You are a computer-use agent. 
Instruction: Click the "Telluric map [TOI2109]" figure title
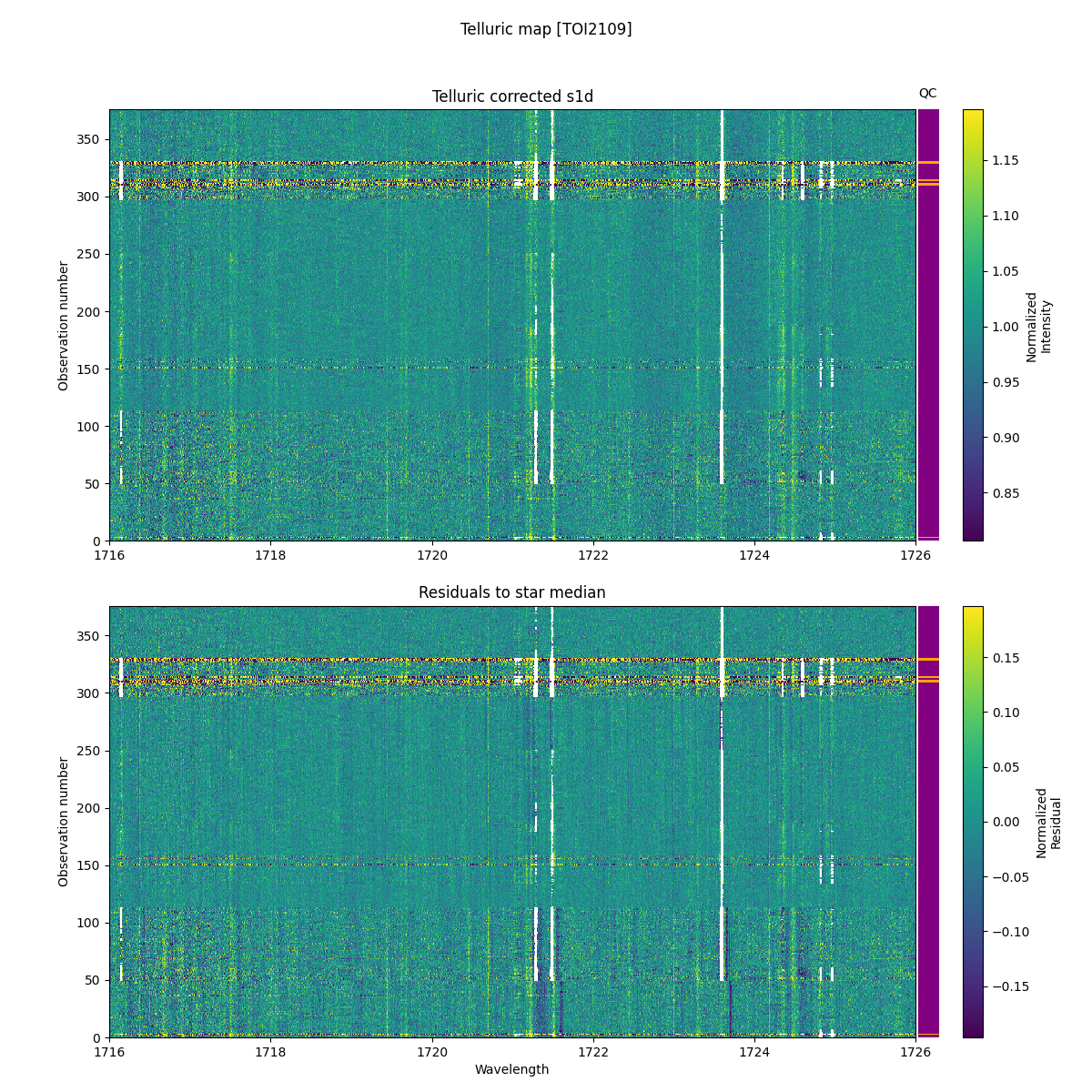coord(546,29)
